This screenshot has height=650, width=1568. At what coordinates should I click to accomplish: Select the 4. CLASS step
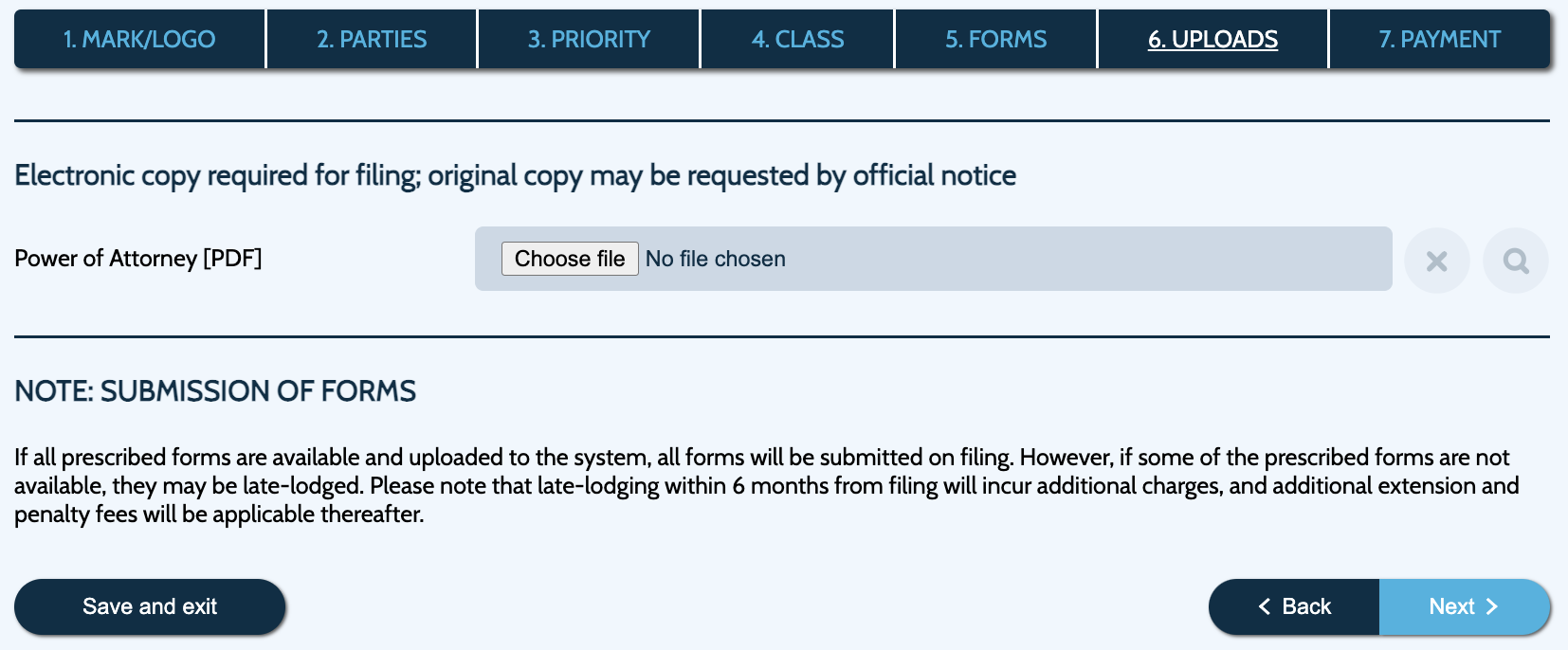click(797, 39)
